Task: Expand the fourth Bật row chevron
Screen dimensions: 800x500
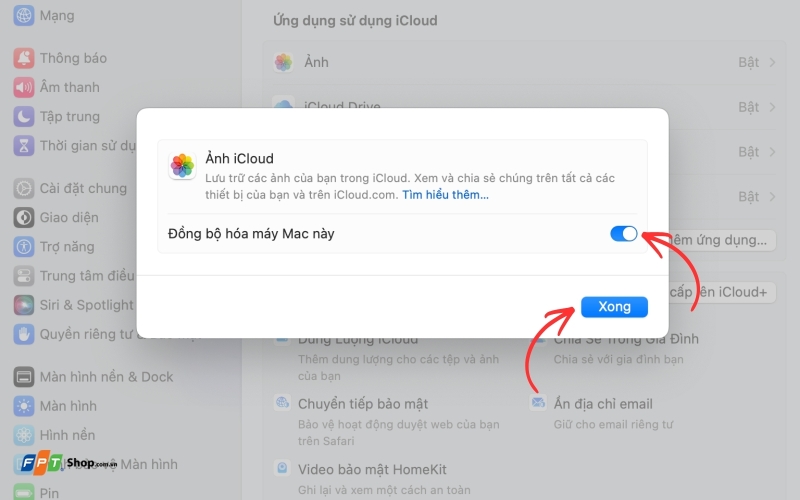Action: point(772,196)
